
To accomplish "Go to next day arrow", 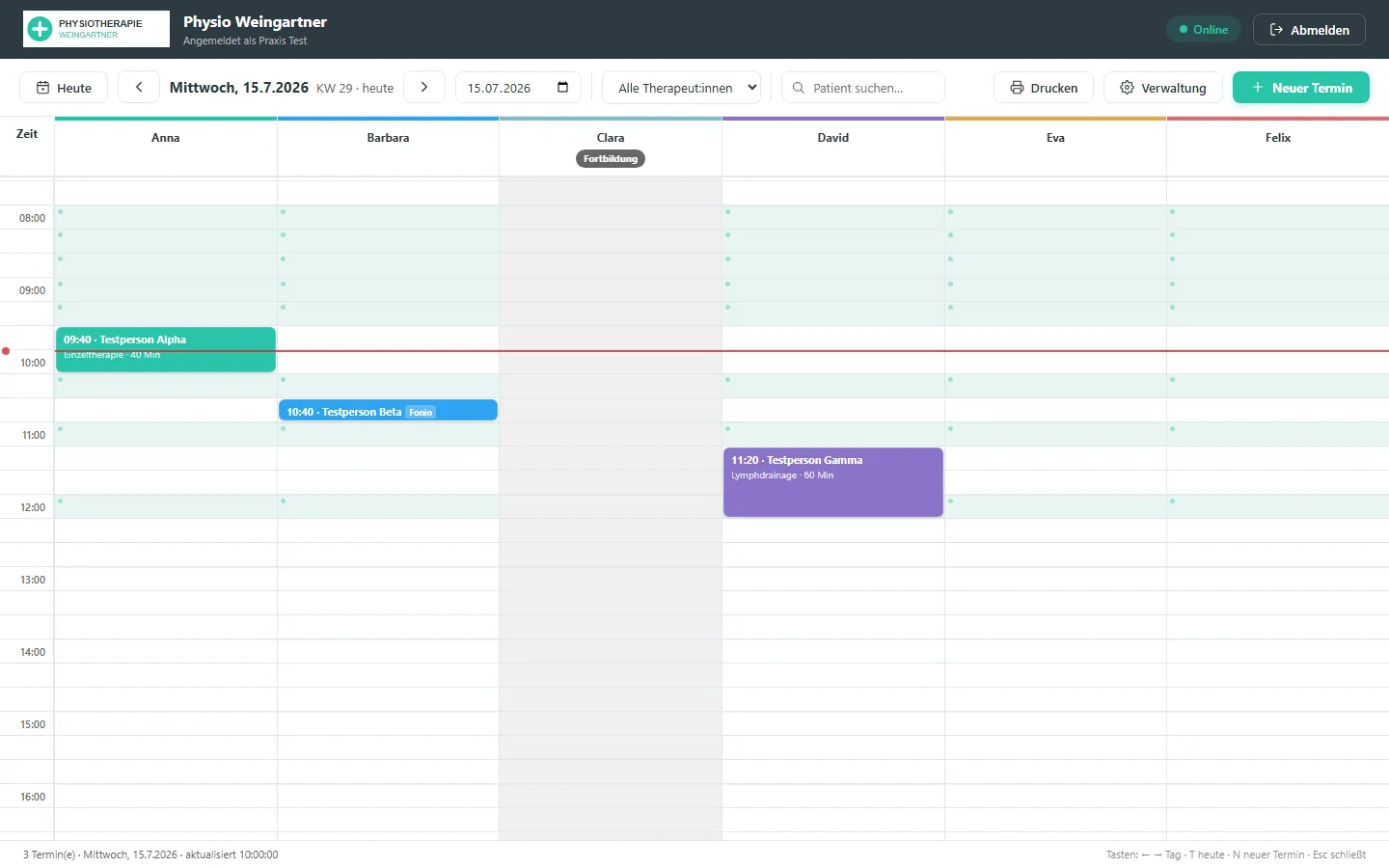I will click(423, 87).
